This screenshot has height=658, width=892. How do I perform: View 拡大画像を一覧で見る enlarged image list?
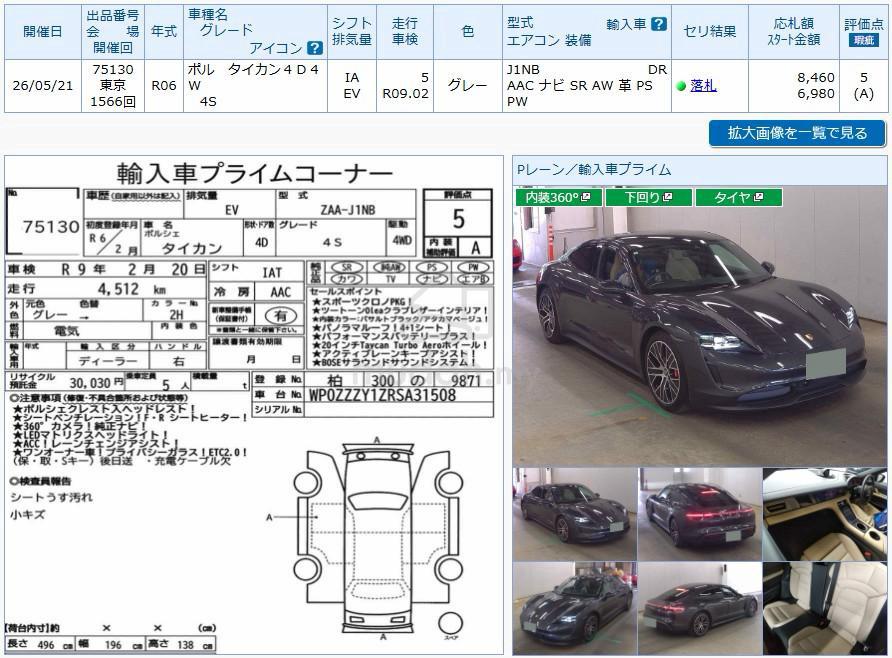coord(797,133)
